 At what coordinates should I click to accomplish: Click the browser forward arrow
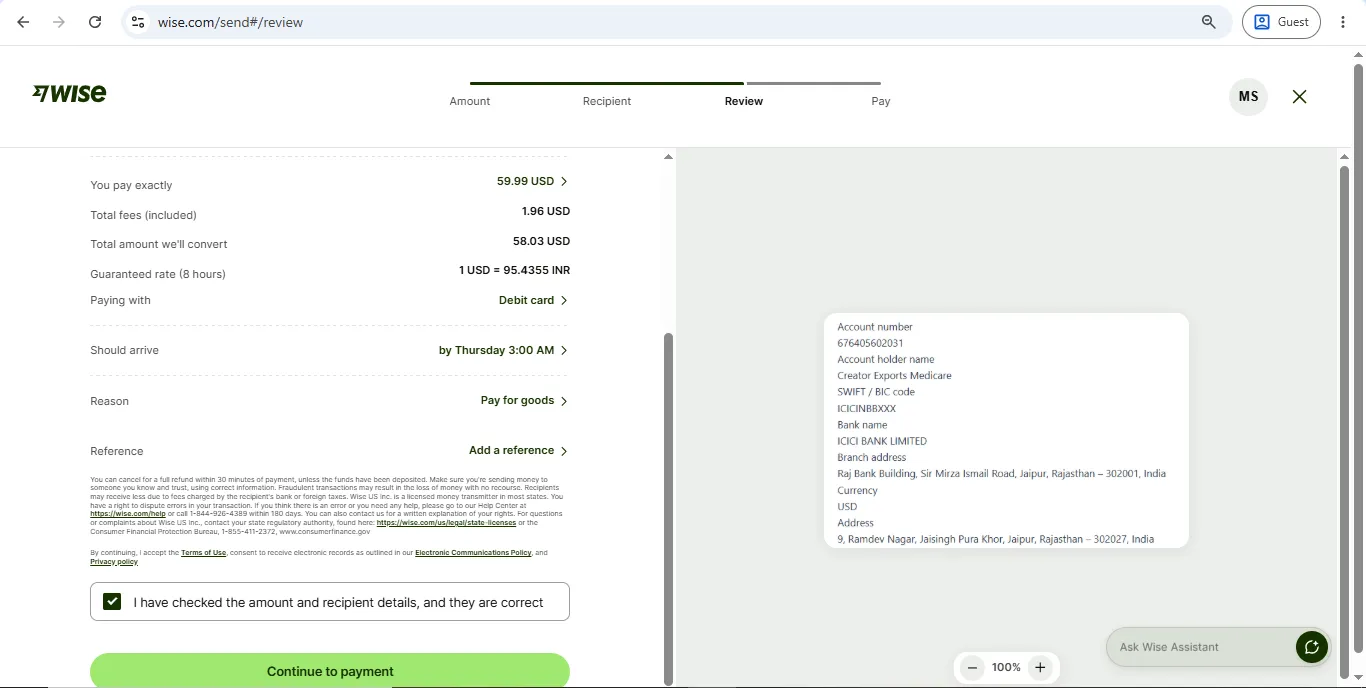59,22
